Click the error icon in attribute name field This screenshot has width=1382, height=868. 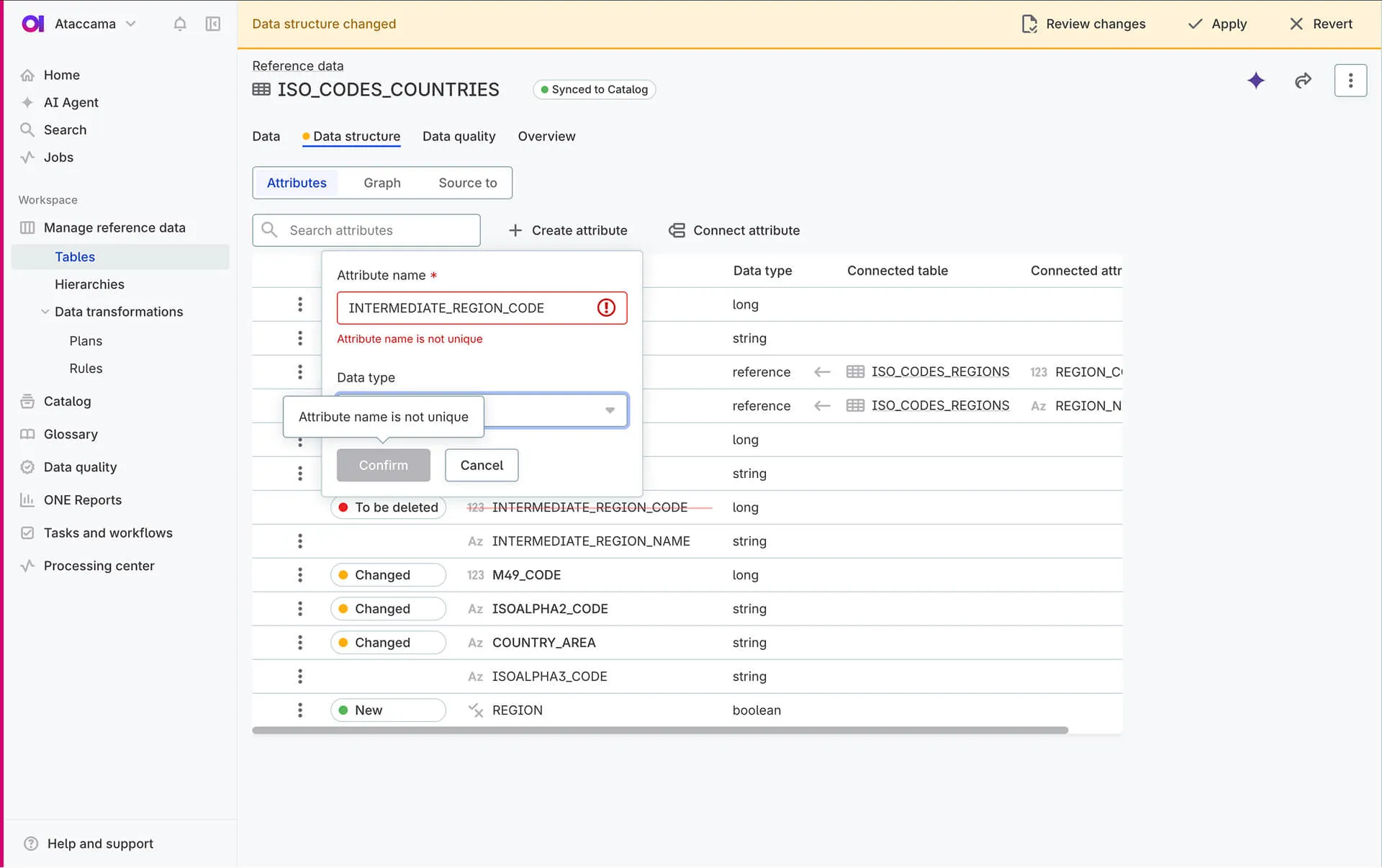[x=606, y=308]
